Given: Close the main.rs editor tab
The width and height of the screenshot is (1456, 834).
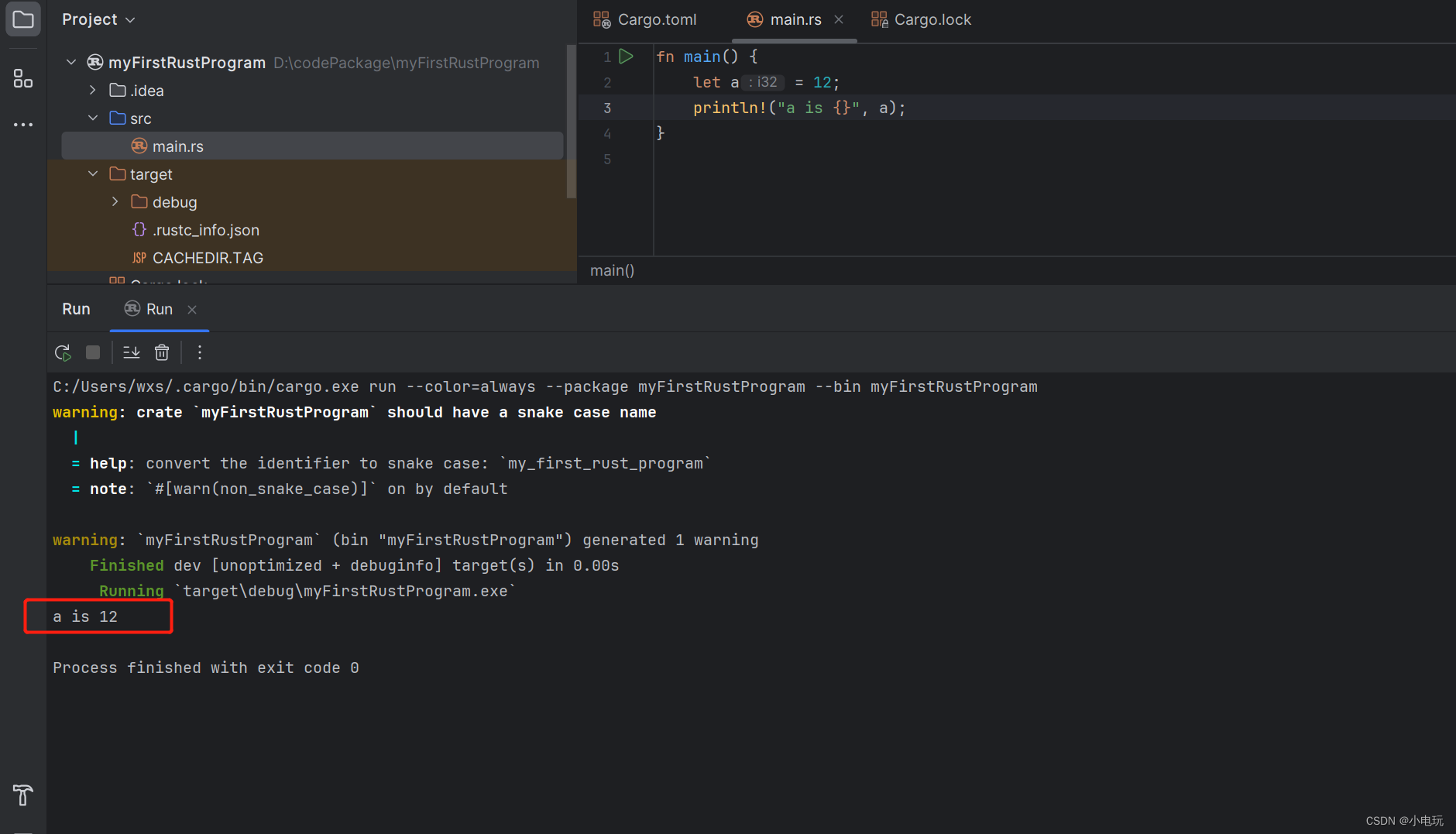Looking at the screenshot, I should pyautogui.click(x=839, y=19).
